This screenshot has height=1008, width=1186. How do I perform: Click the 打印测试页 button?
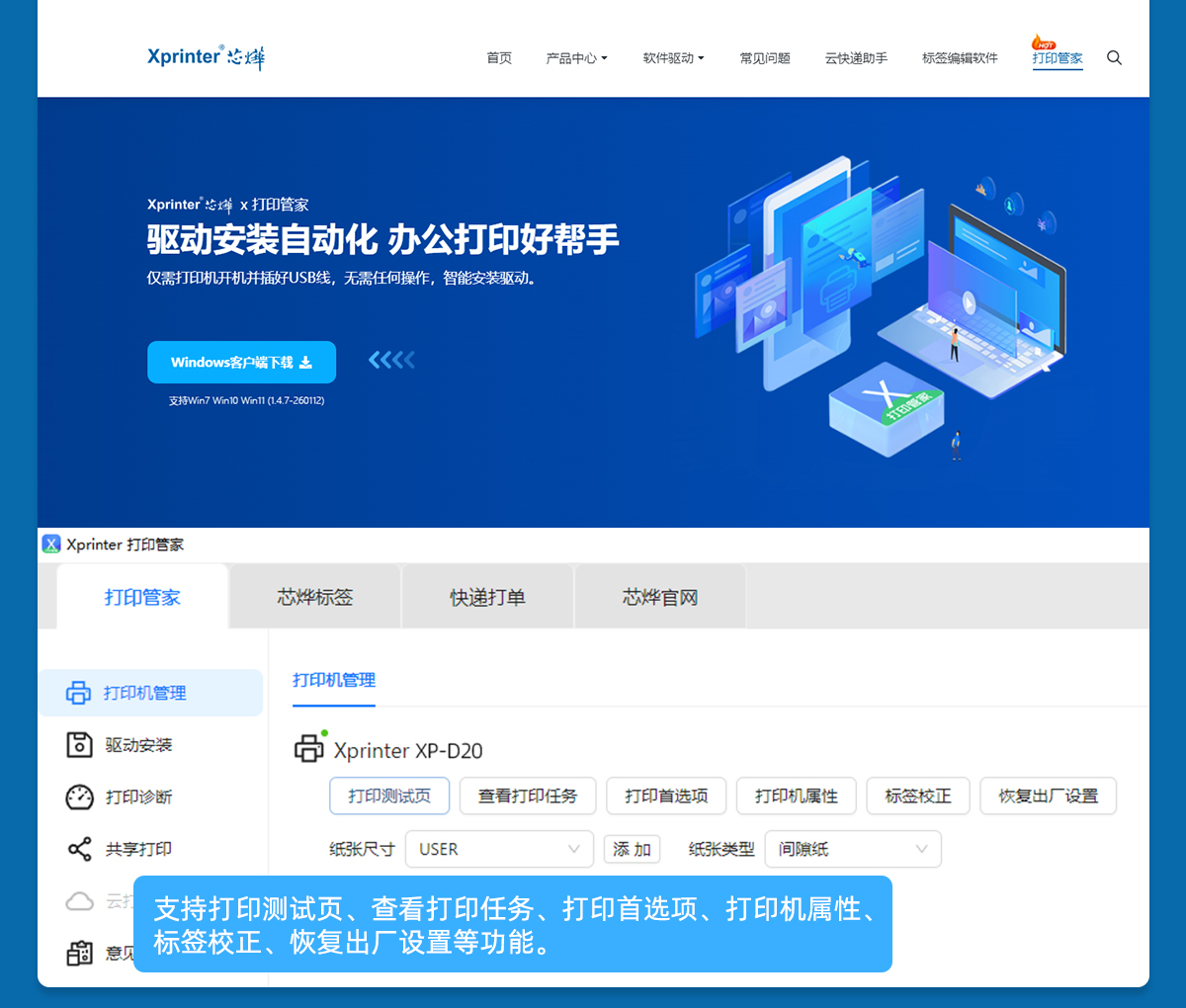389,796
